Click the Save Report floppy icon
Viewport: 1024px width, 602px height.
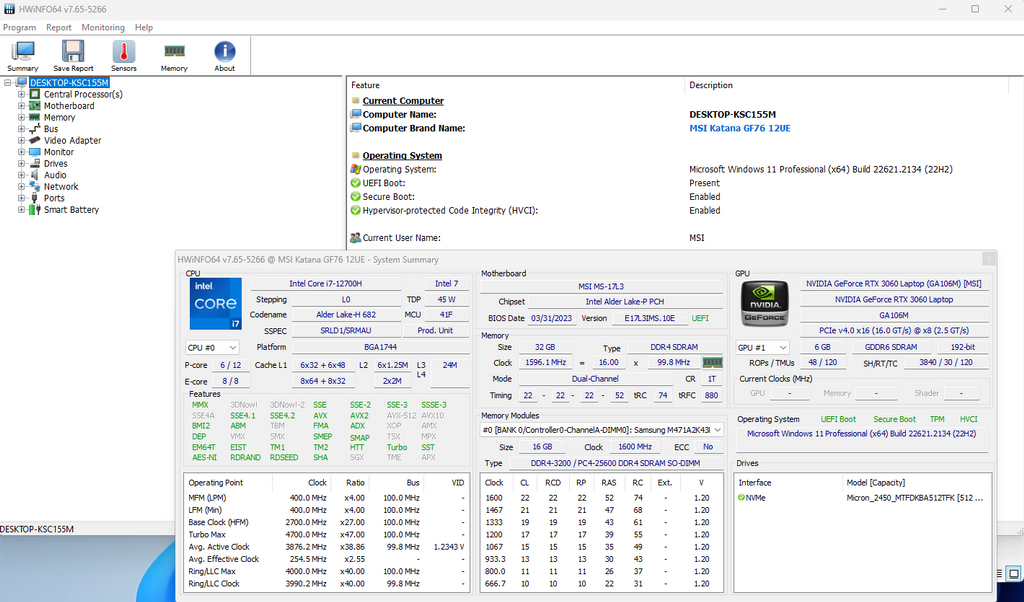coord(73,55)
